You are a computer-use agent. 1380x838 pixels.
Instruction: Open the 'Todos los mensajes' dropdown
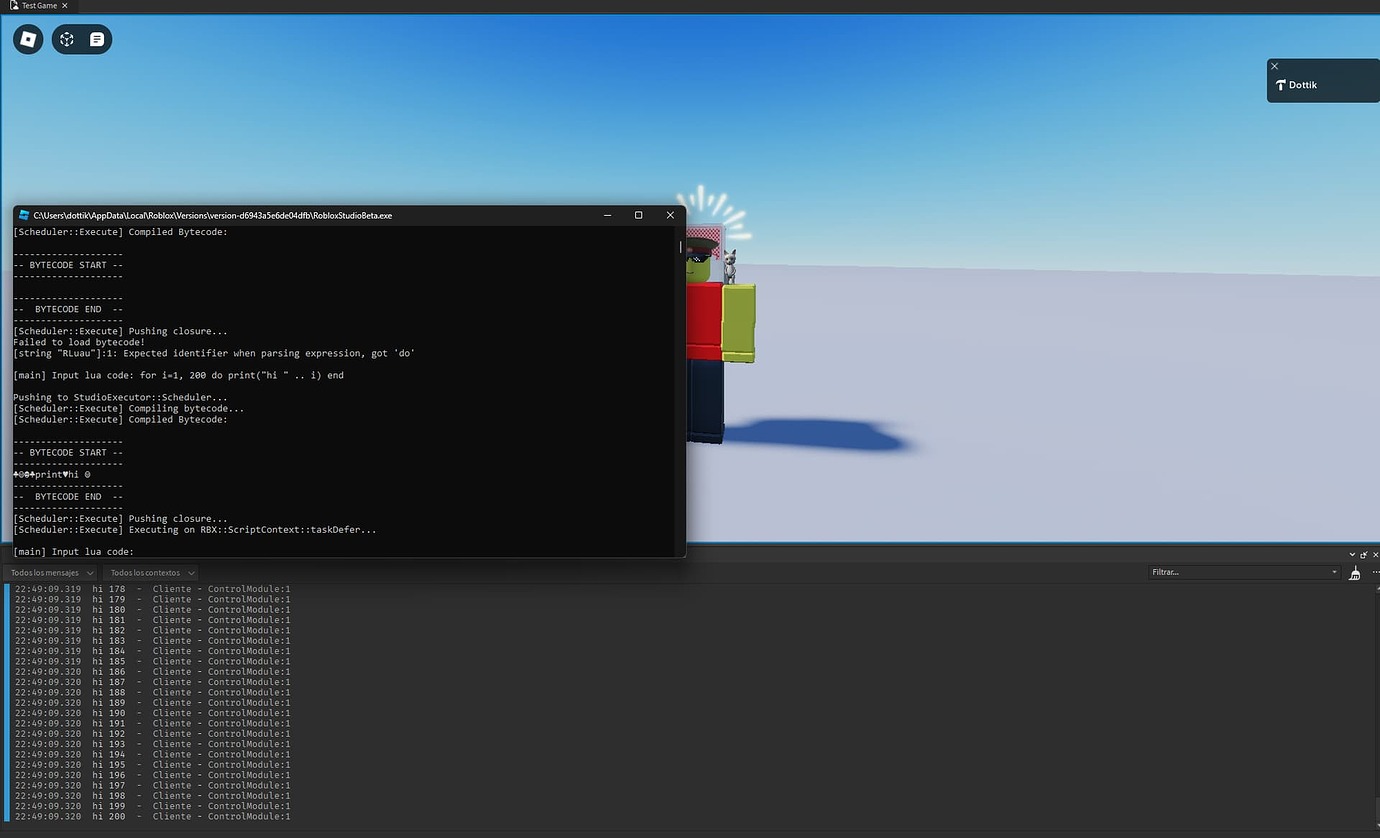(x=50, y=572)
